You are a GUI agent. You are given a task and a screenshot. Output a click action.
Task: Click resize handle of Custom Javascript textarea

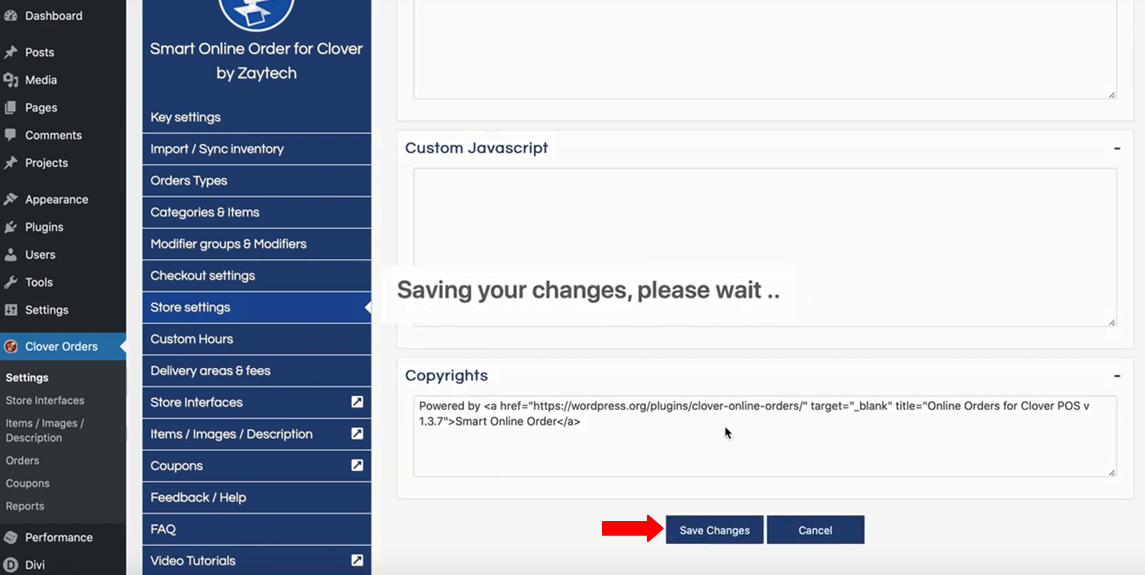[x=1111, y=321]
